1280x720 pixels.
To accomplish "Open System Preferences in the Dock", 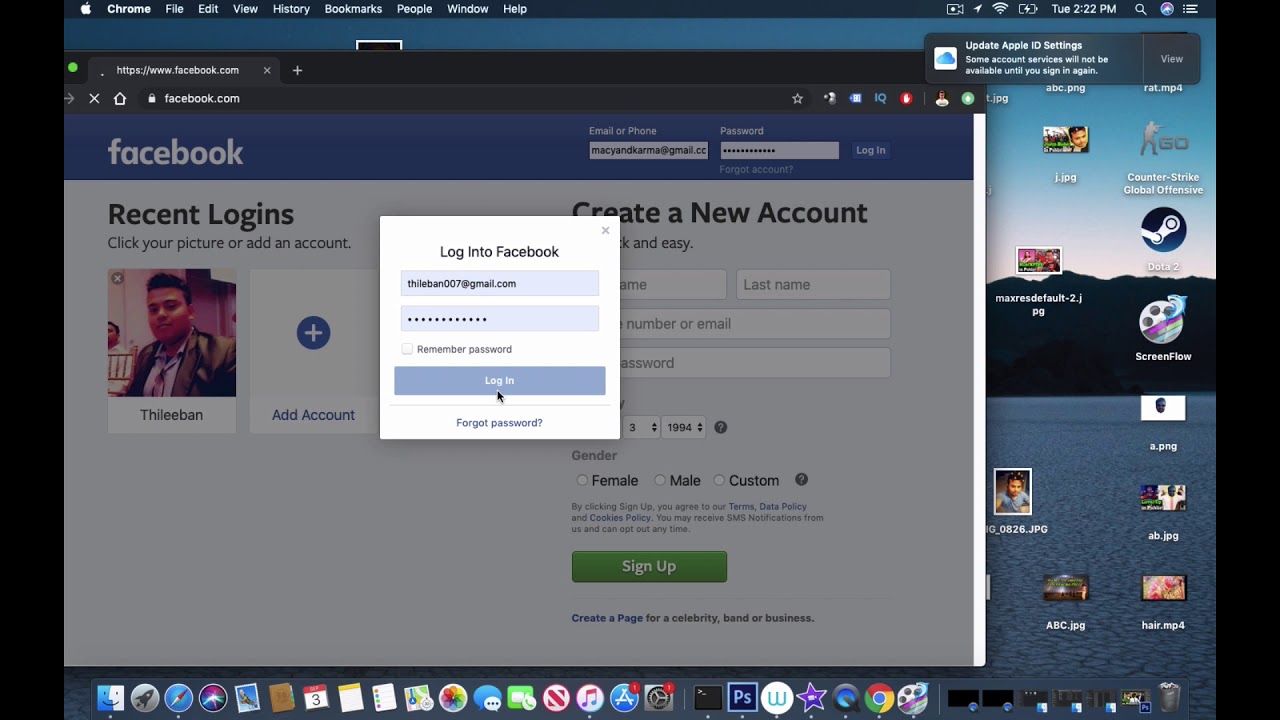I will [659, 697].
